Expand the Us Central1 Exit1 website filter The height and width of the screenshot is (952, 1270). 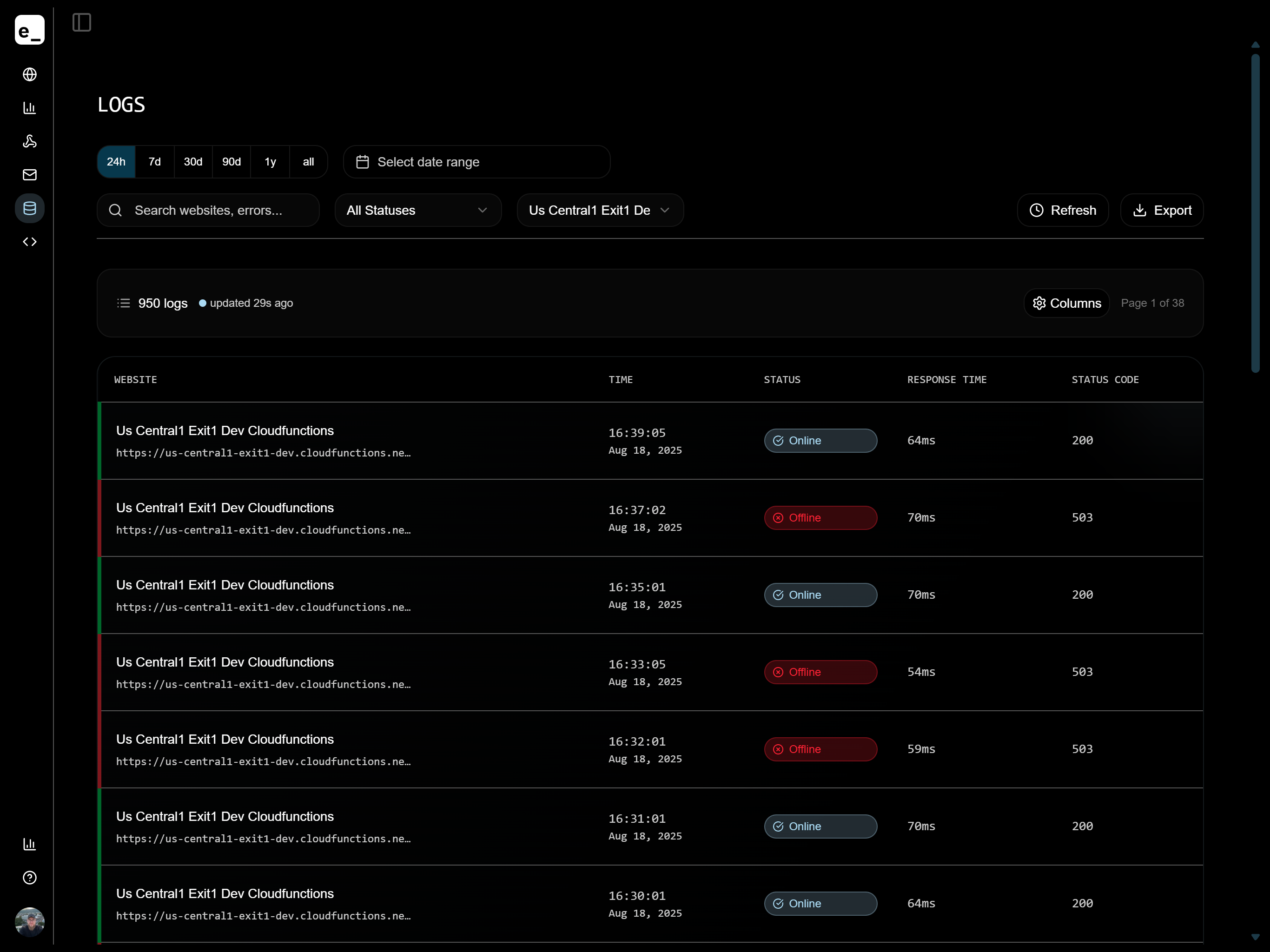point(599,210)
